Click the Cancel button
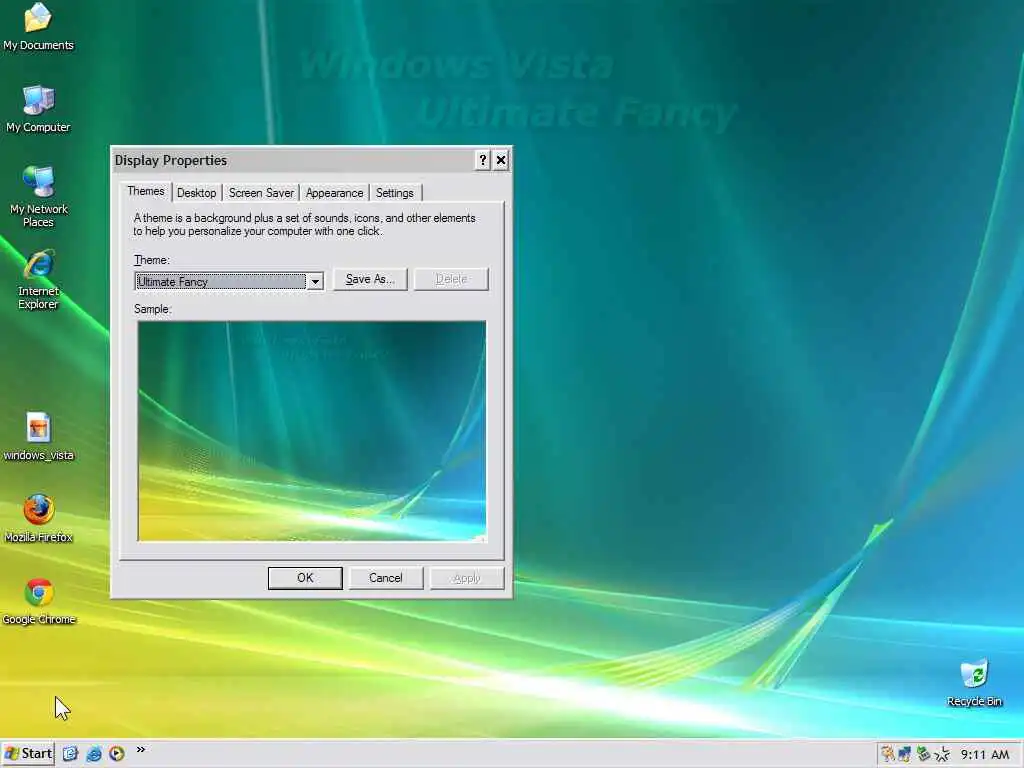Image resolution: width=1024 pixels, height=768 pixels. click(x=386, y=578)
